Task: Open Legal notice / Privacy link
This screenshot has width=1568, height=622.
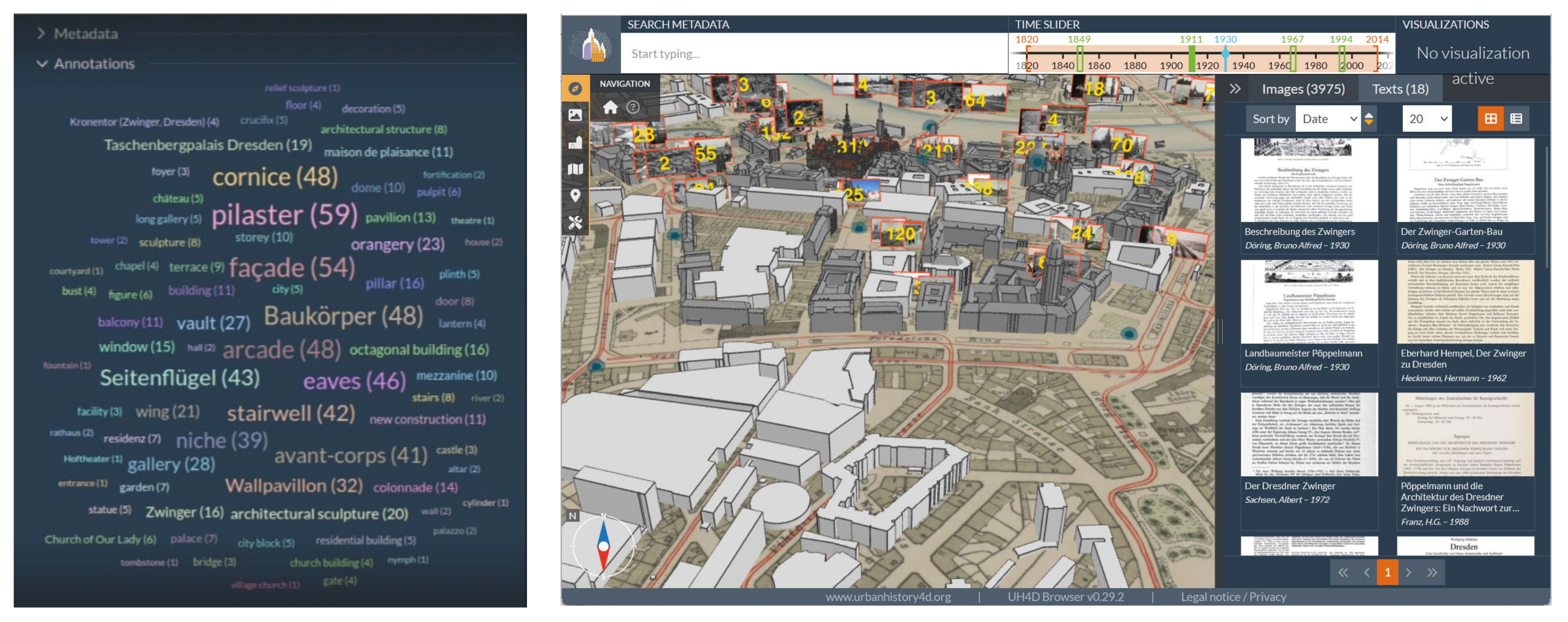Action: 1233,597
